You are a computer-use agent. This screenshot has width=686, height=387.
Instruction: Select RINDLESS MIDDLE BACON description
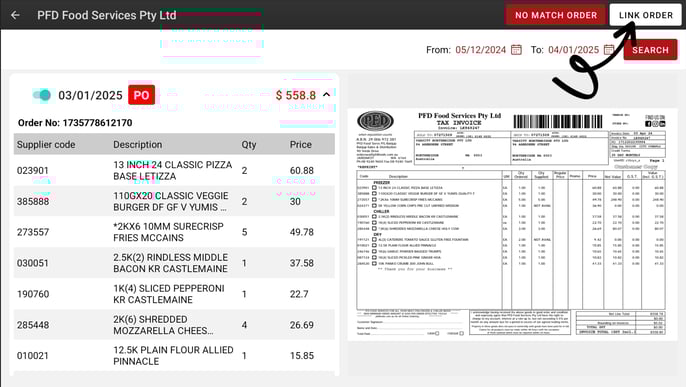(171, 263)
